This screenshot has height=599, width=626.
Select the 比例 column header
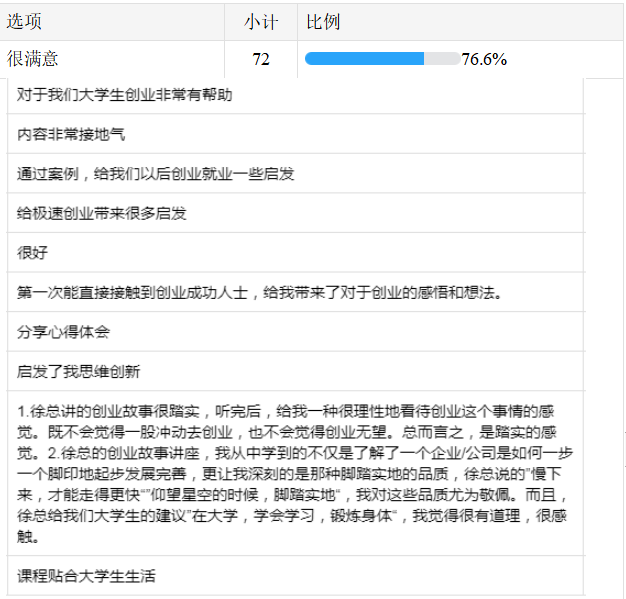coord(320,21)
